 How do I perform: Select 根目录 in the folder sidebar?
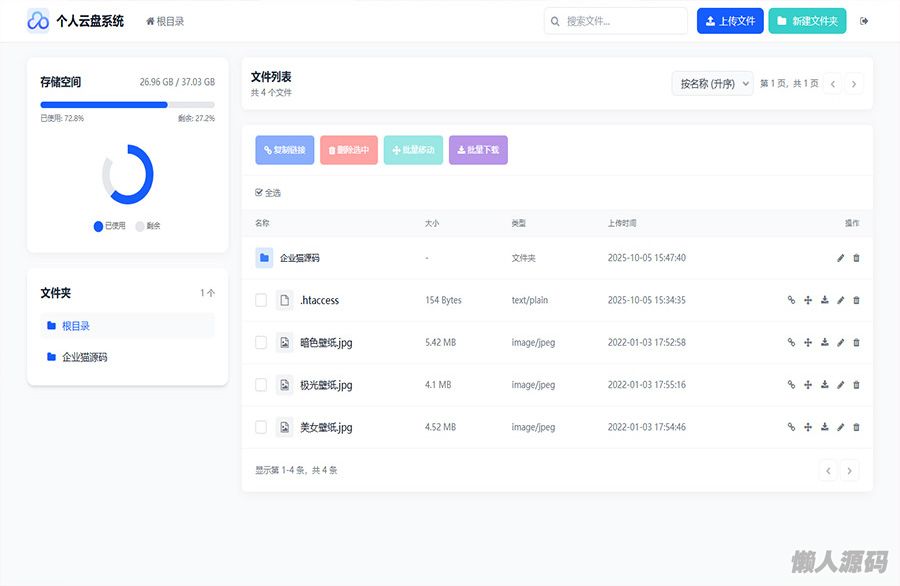(x=76, y=326)
